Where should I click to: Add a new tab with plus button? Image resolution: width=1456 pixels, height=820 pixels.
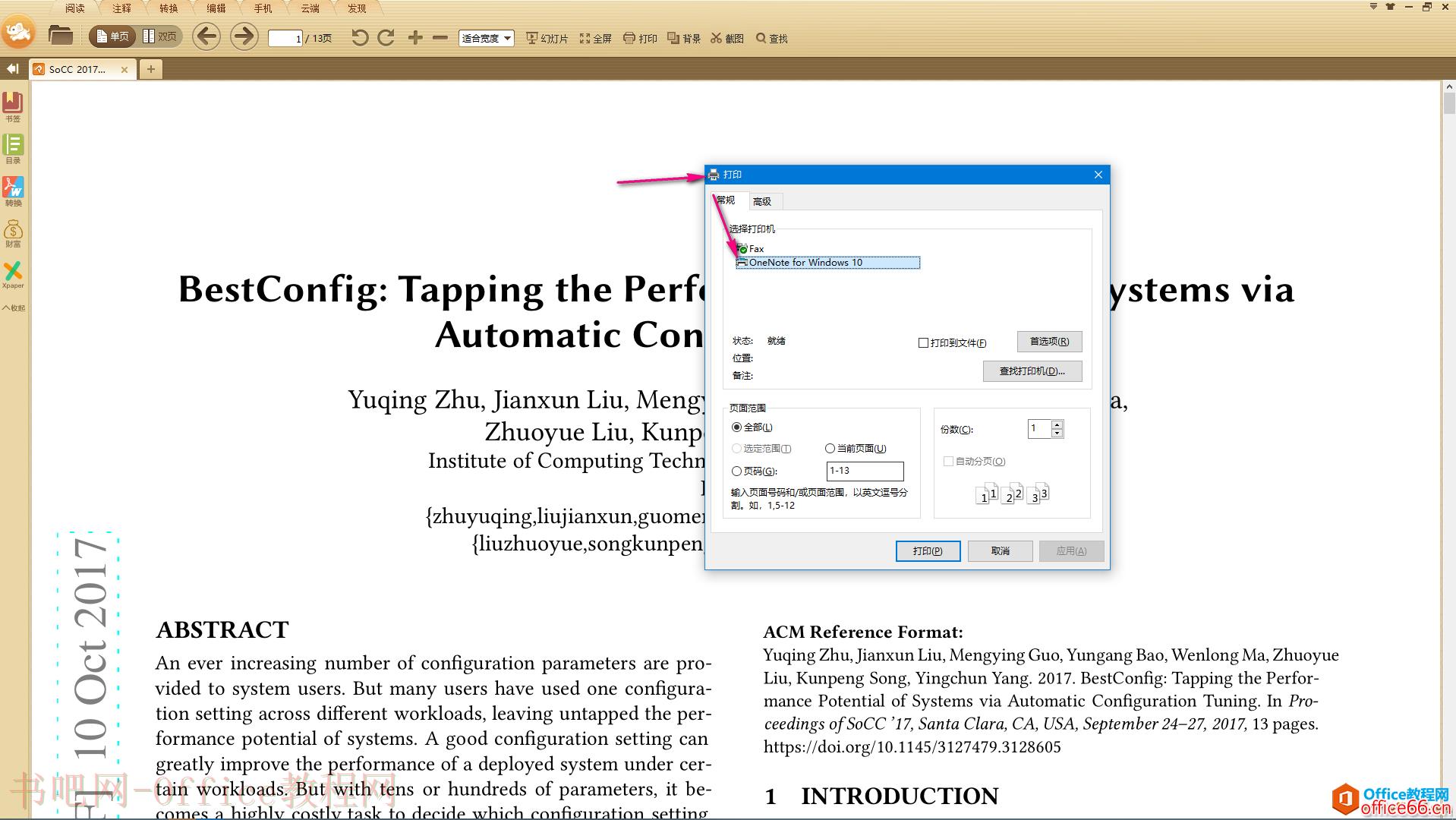click(151, 69)
